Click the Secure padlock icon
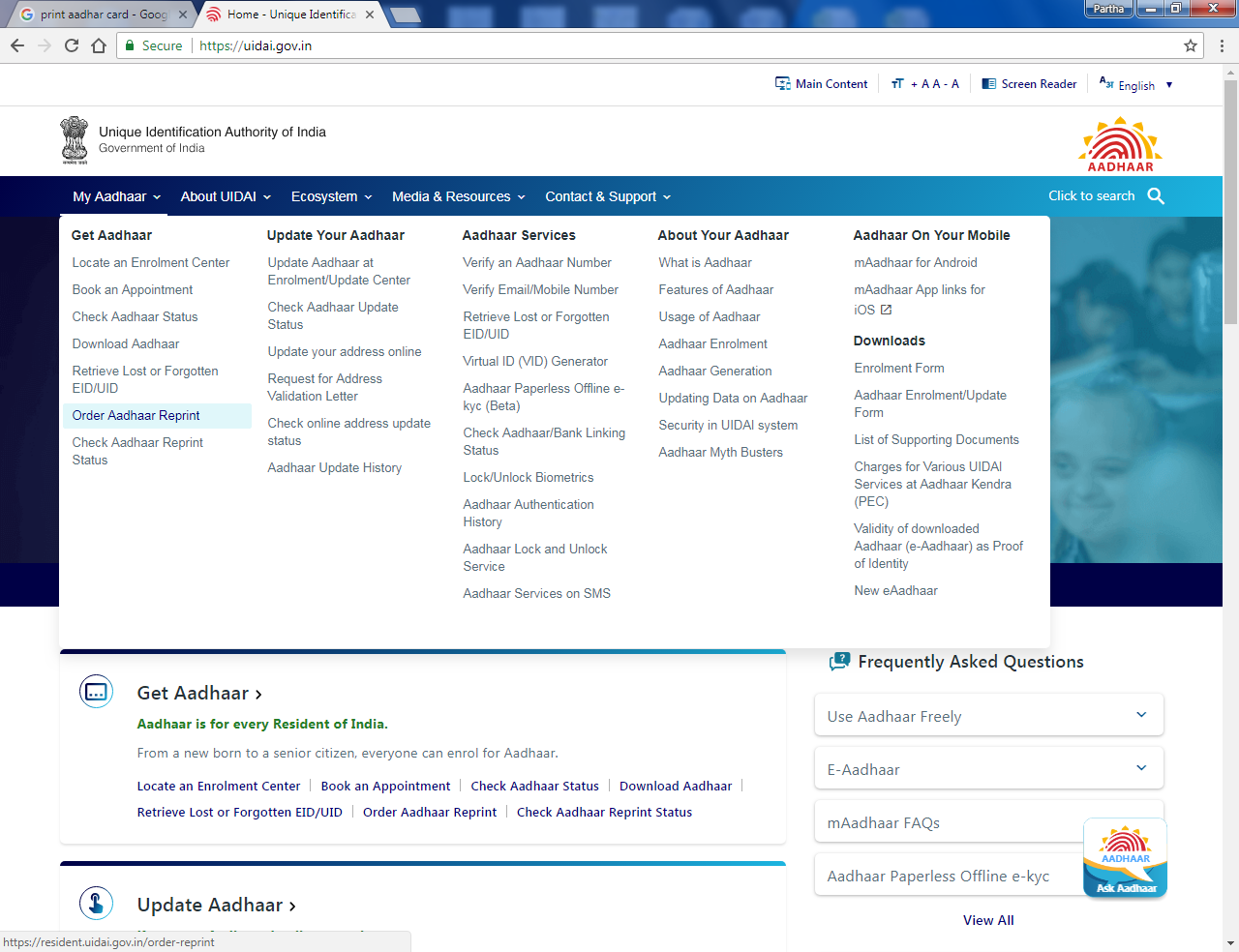The height and width of the screenshot is (952, 1239). pos(130,45)
